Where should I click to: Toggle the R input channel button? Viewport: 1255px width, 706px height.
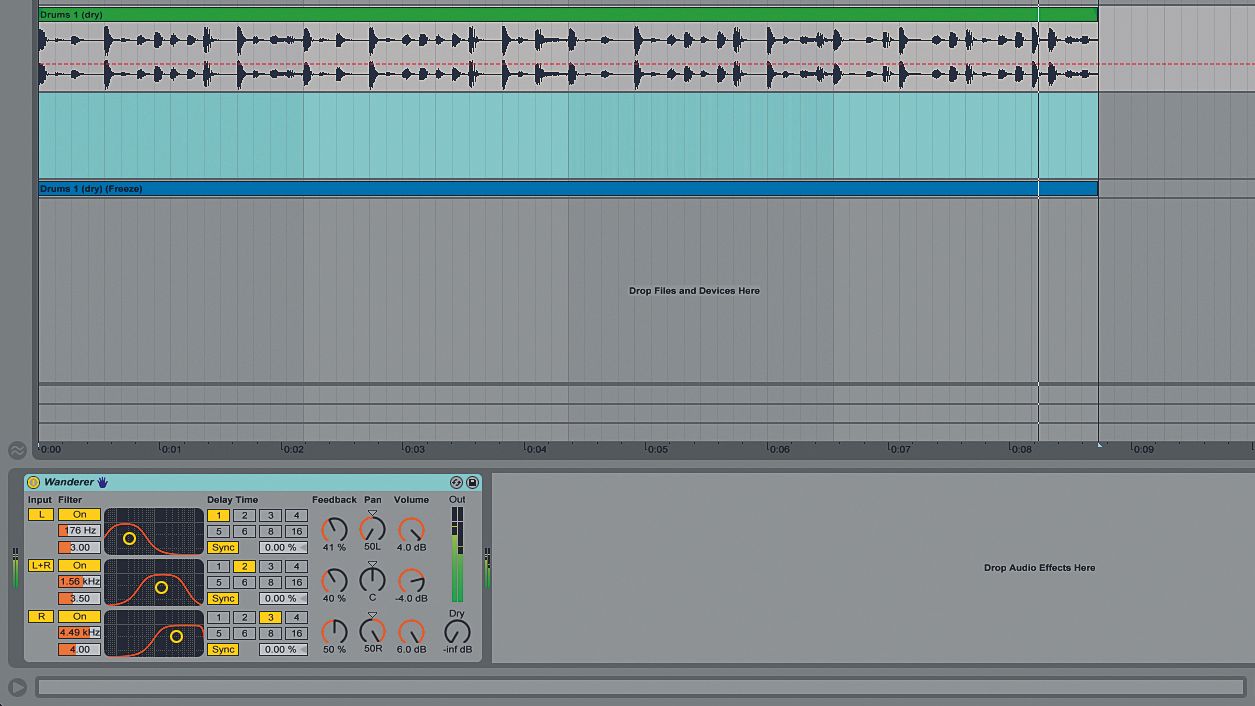point(40,617)
